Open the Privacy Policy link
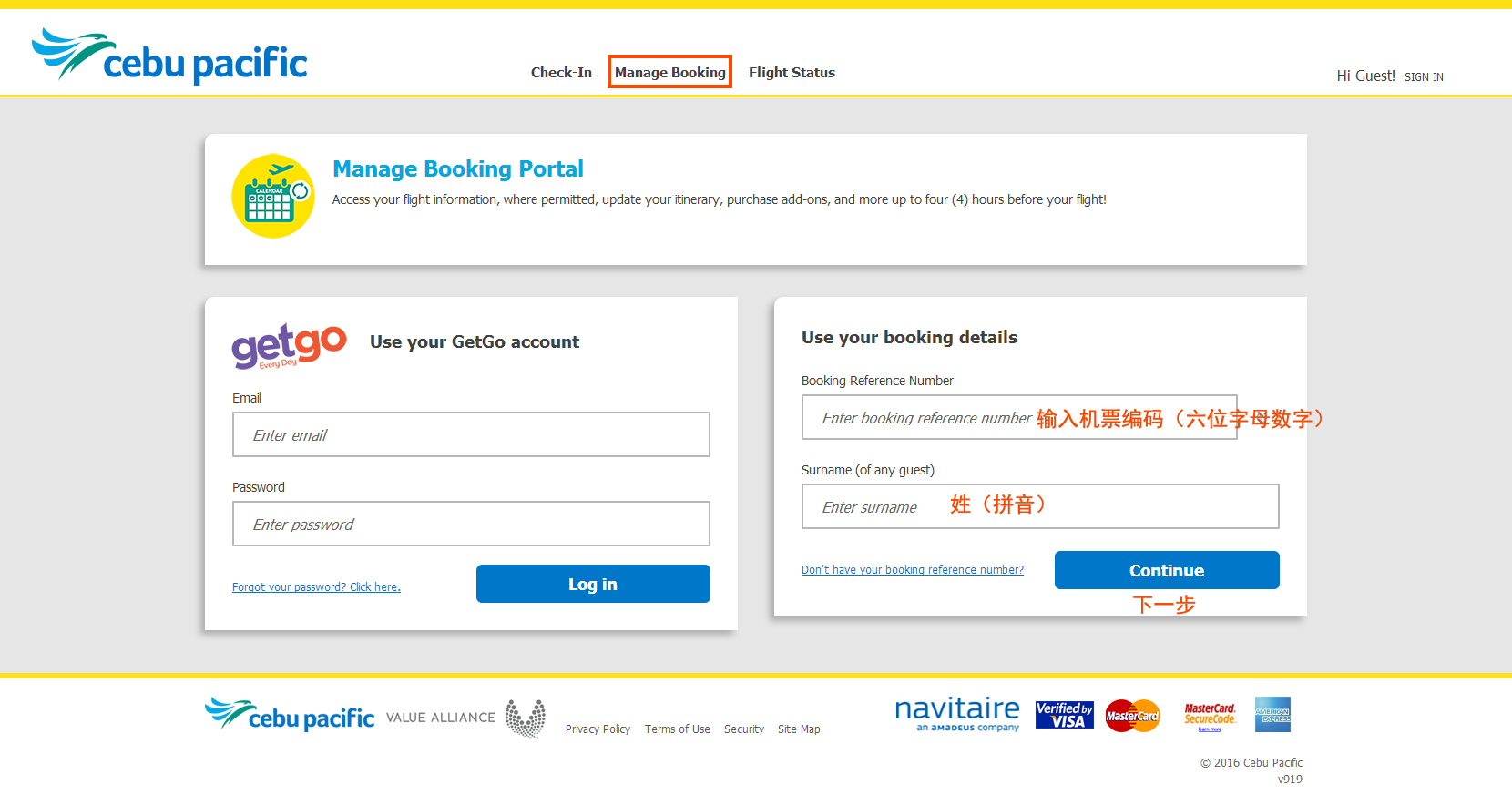The width and height of the screenshot is (1512, 805). (x=598, y=729)
